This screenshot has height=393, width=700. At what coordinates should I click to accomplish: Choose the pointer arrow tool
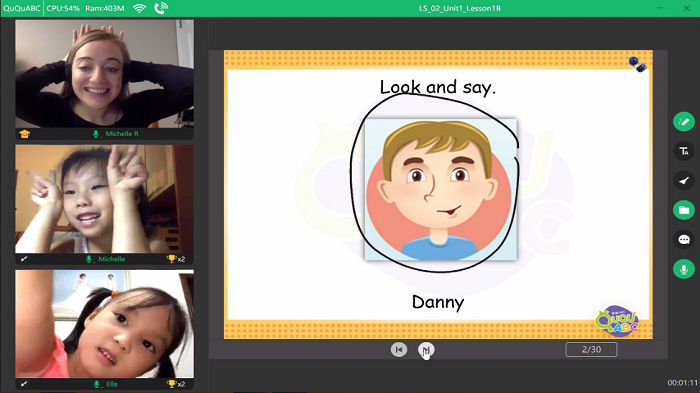tap(683, 181)
